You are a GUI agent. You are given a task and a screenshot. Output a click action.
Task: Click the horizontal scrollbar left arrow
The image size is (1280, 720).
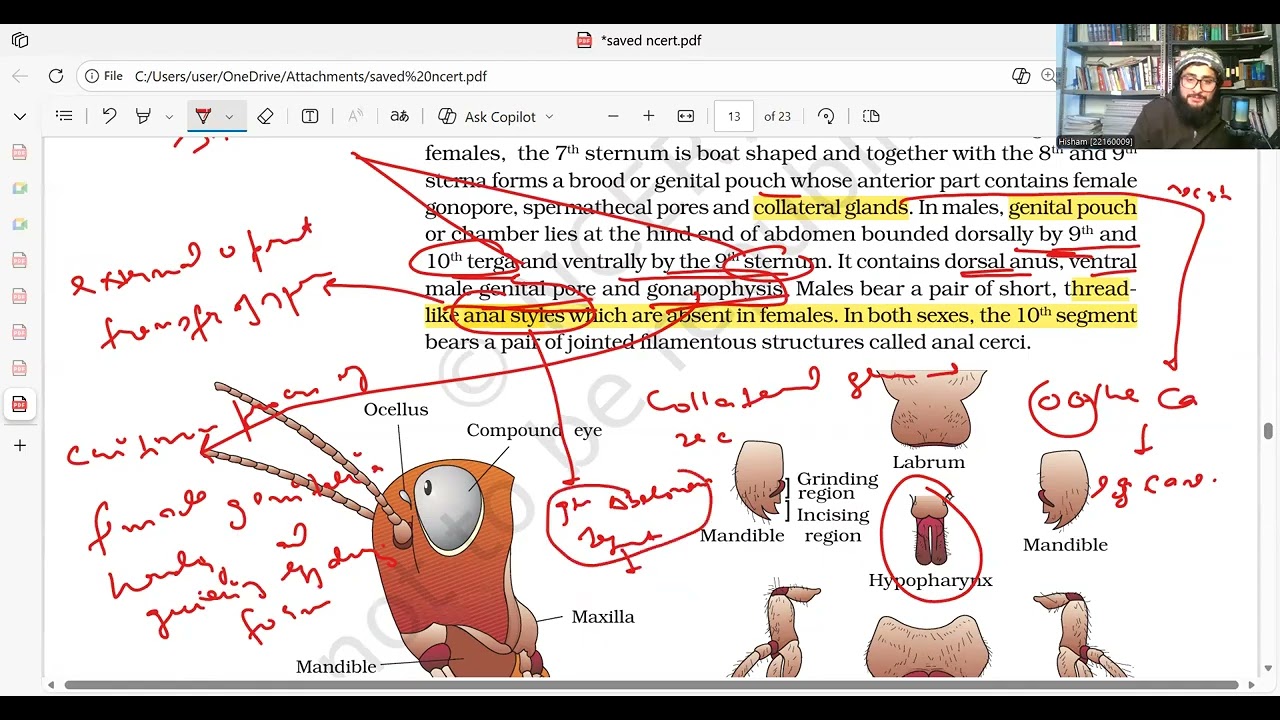(x=51, y=685)
